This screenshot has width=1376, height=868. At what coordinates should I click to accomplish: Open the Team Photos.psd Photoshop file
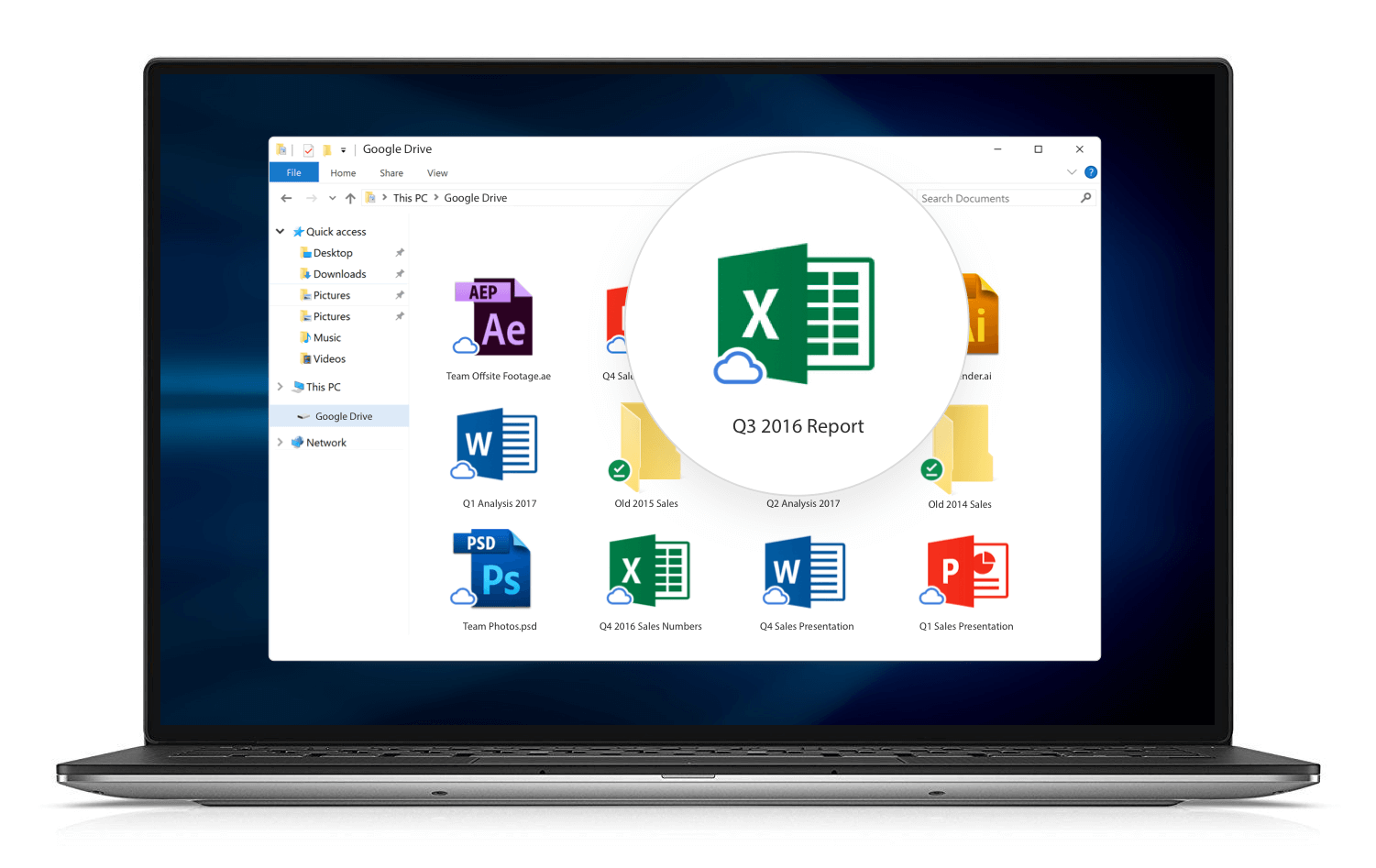[x=491, y=568]
